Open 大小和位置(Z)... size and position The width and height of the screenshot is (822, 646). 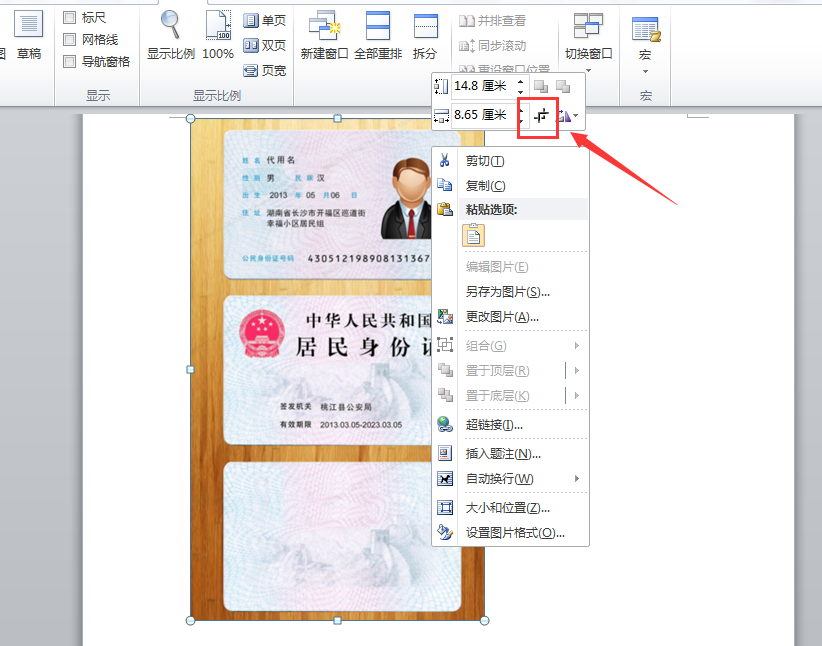[511, 508]
